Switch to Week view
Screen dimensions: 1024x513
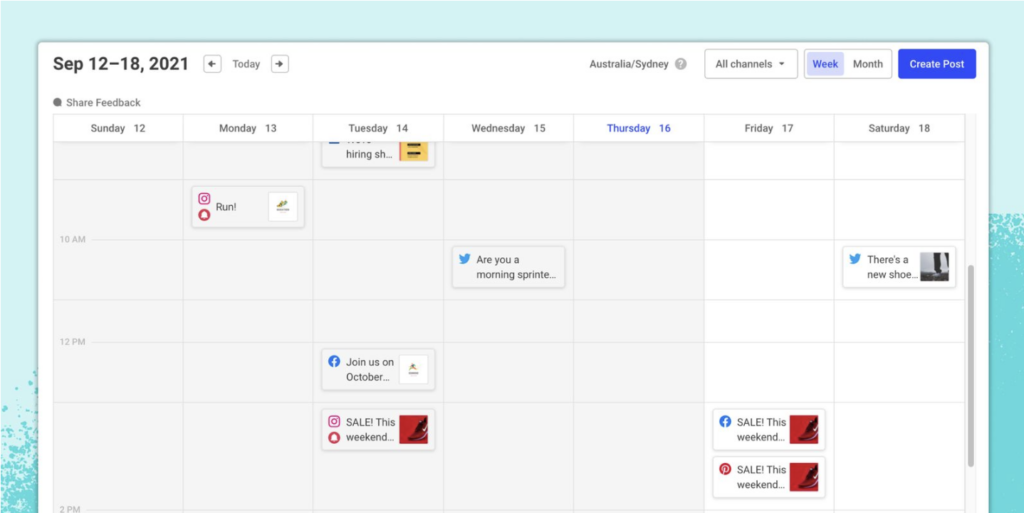point(825,64)
